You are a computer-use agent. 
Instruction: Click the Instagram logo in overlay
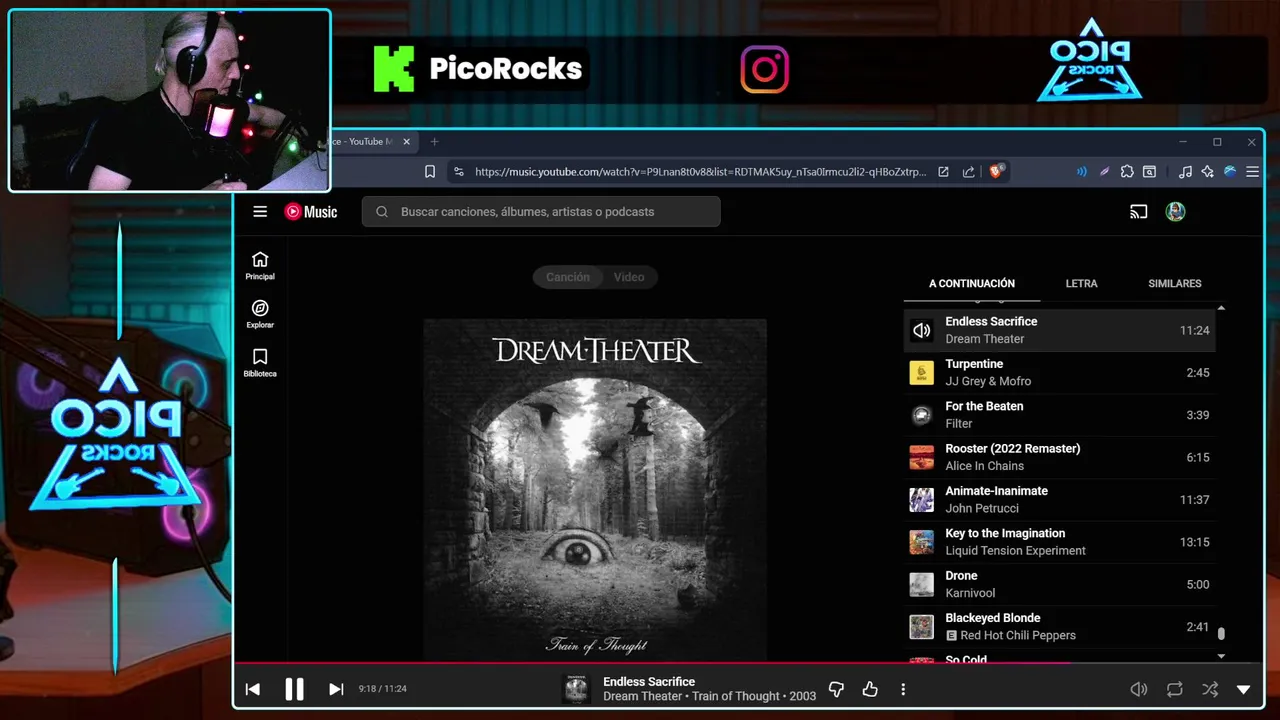point(765,69)
